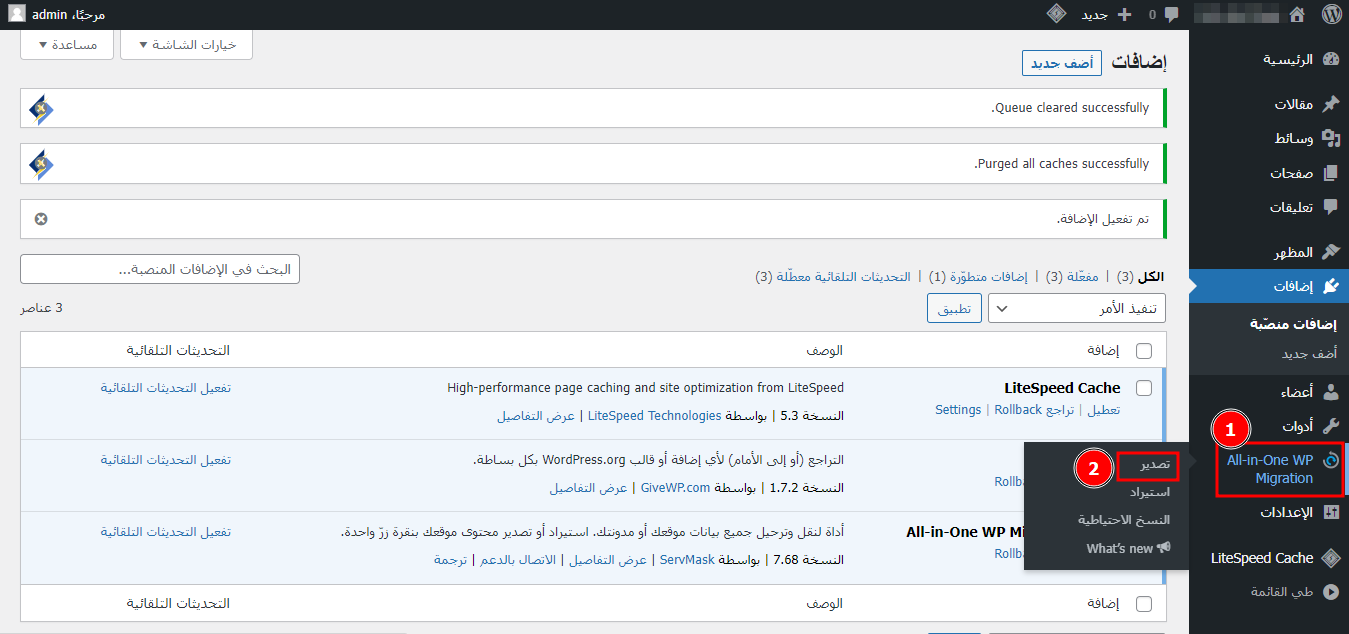Expand the help panel

pyautogui.click(x=66, y=45)
